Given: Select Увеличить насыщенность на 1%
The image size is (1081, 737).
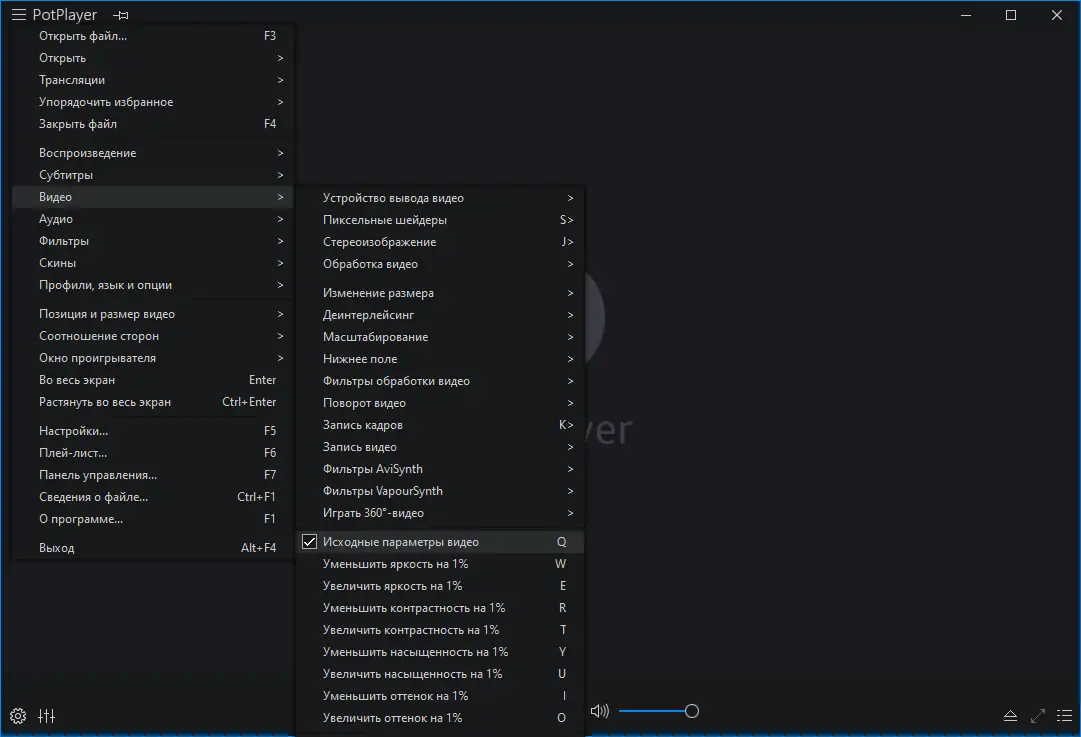Looking at the screenshot, I should point(440,674).
